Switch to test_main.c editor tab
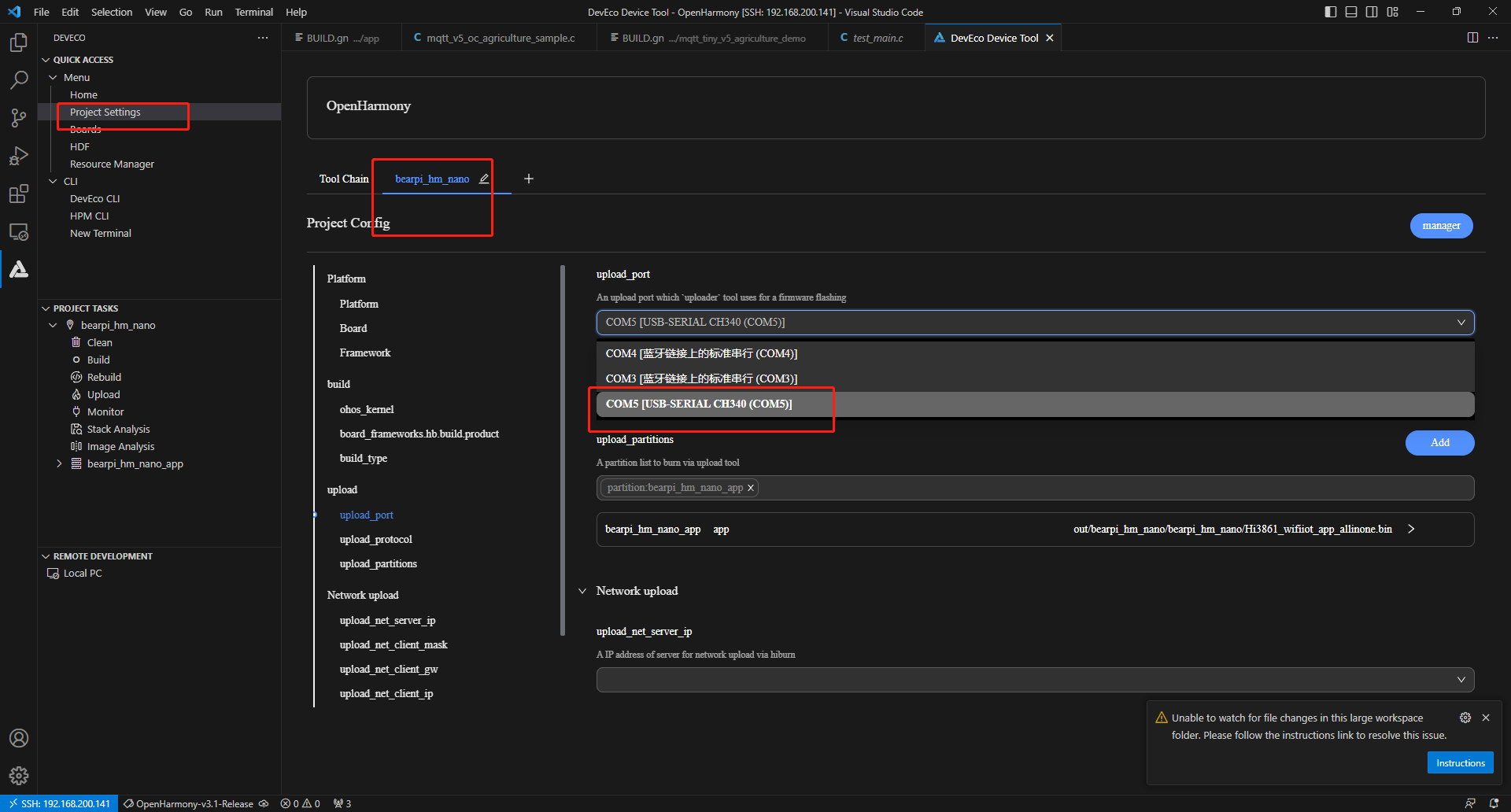The height and width of the screenshot is (812, 1511). pyautogui.click(x=877, y=38)
